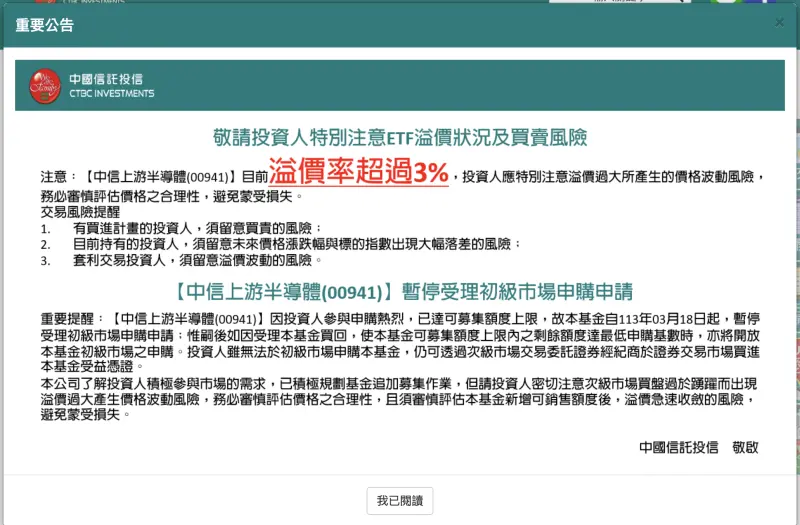This screenshot has width=800, height=525.
Task: Click the paragraph starting with 重要提醒
Action: coord(401,343)
